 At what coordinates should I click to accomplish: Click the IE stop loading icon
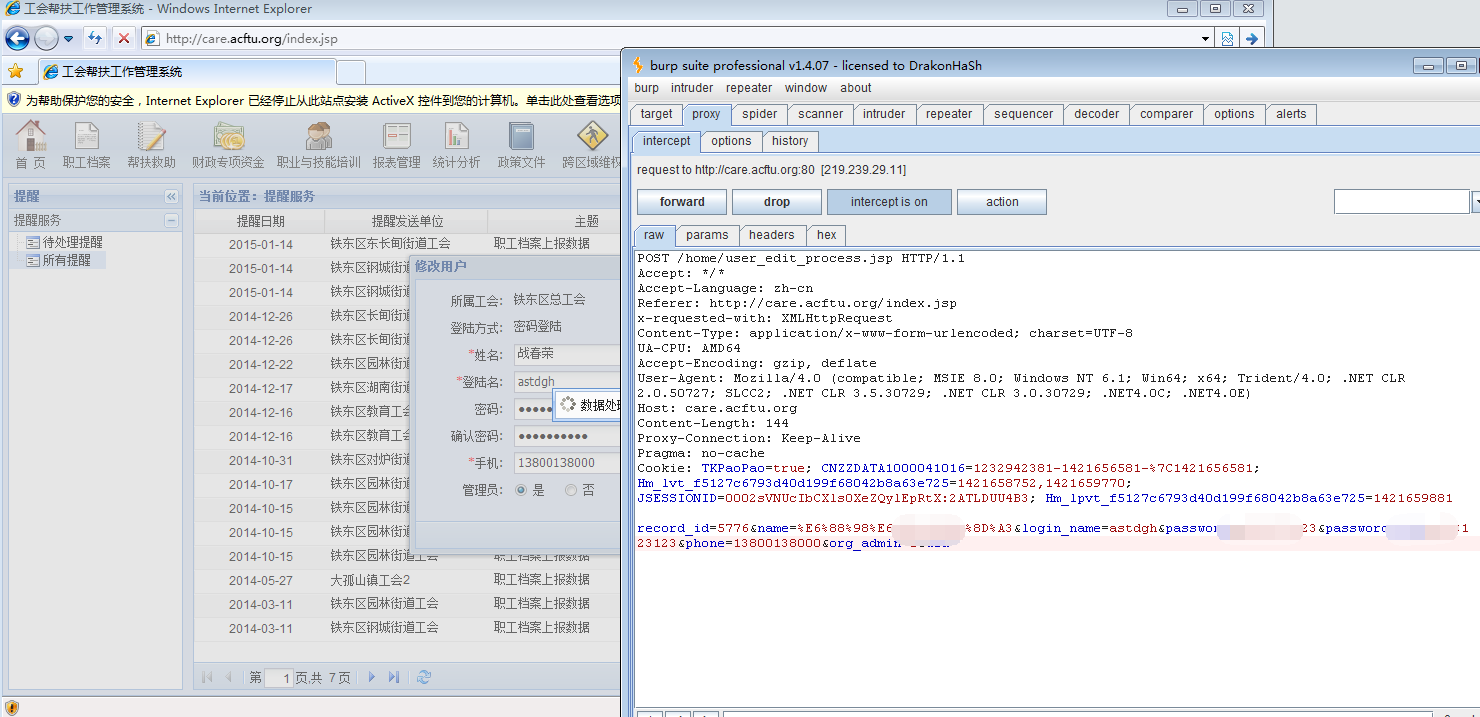click(124, 38)
